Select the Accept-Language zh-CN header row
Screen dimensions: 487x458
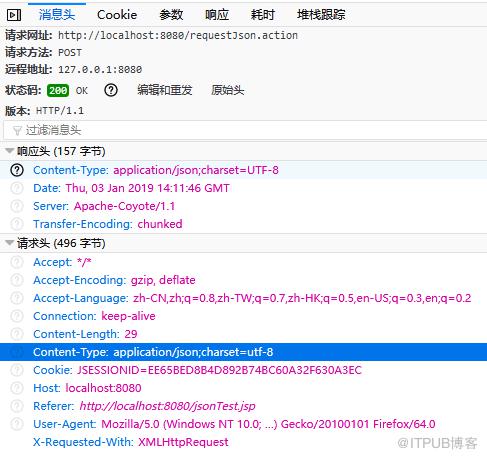pos(243,298)
